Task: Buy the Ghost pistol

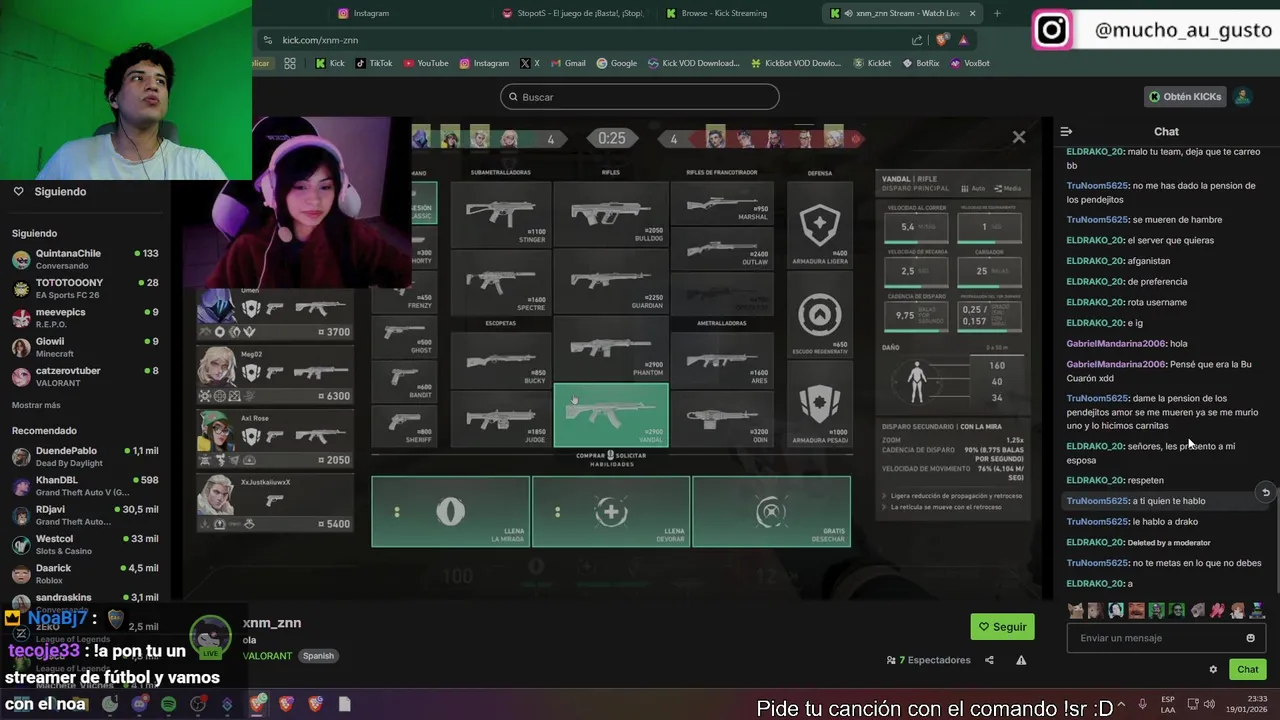Action: (405, 338)
